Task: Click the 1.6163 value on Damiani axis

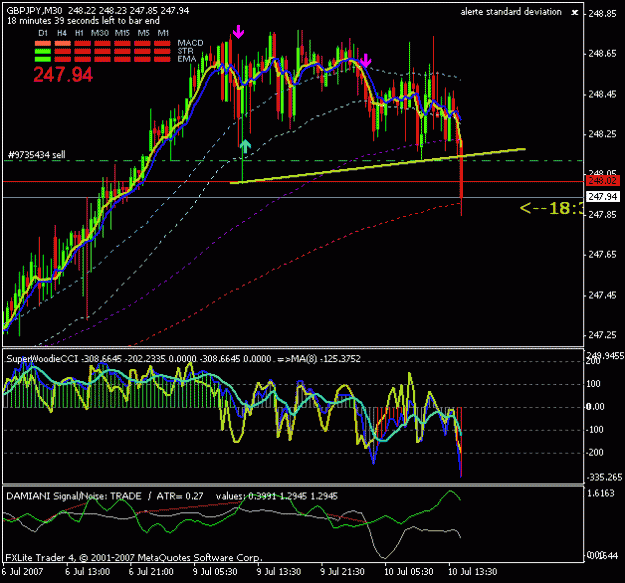Action: click(601, 493)
